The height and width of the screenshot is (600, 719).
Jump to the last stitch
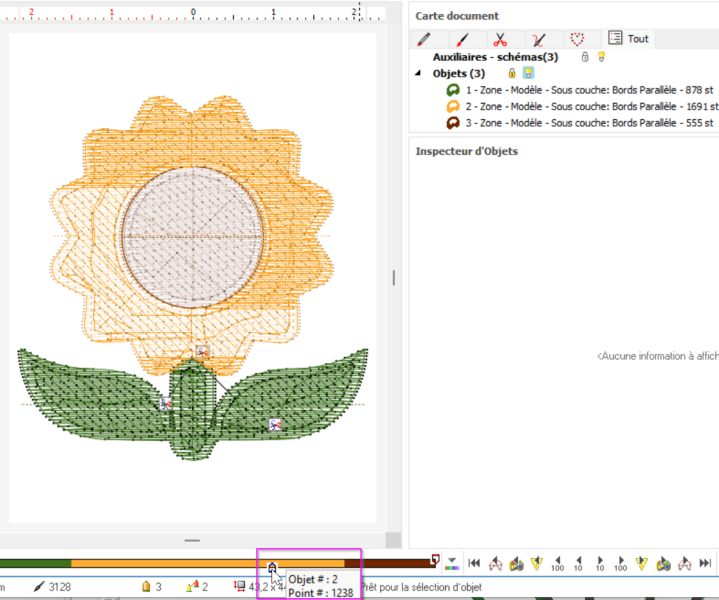705,563
